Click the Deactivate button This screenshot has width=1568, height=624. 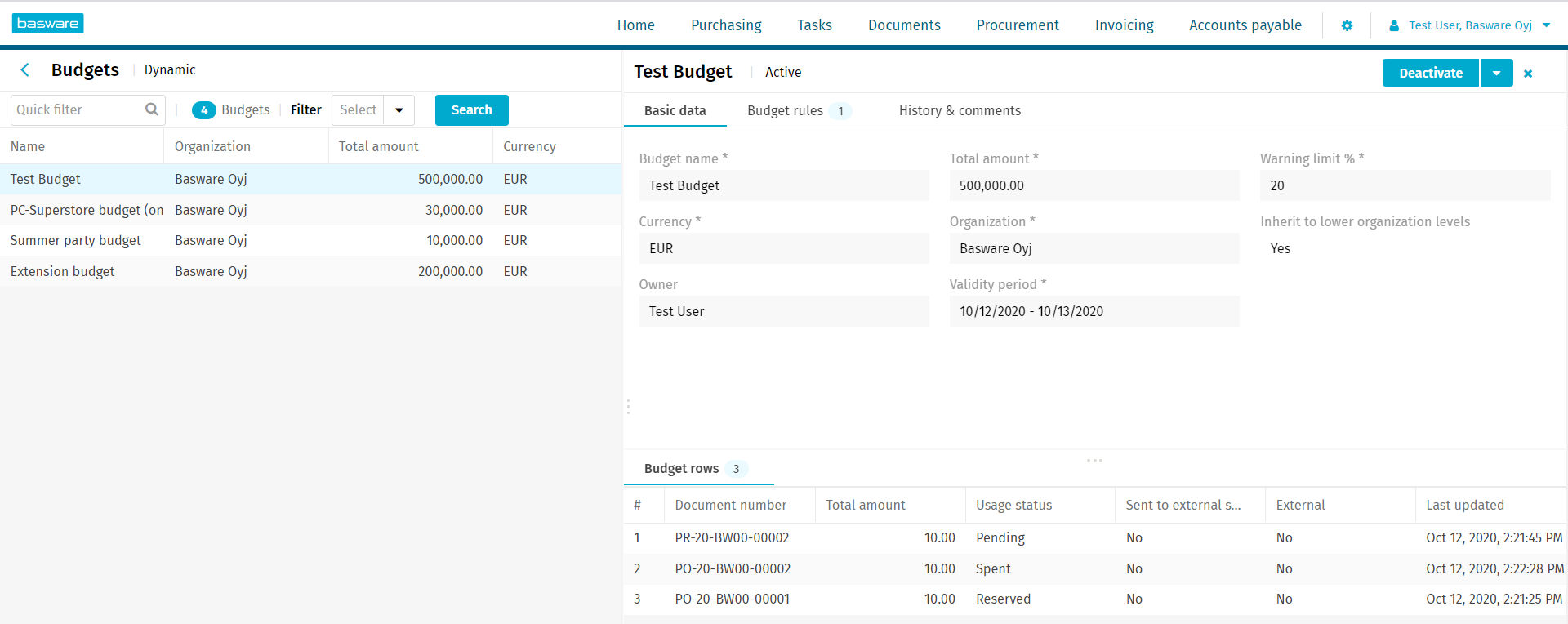click(x=1430, y=73)
